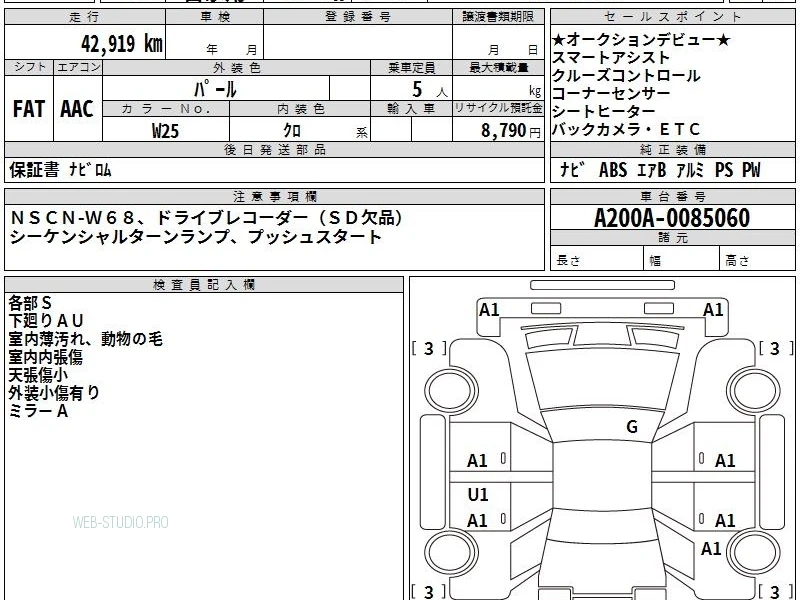Select inspector note 天張傷小

click(x=38, y=375)
